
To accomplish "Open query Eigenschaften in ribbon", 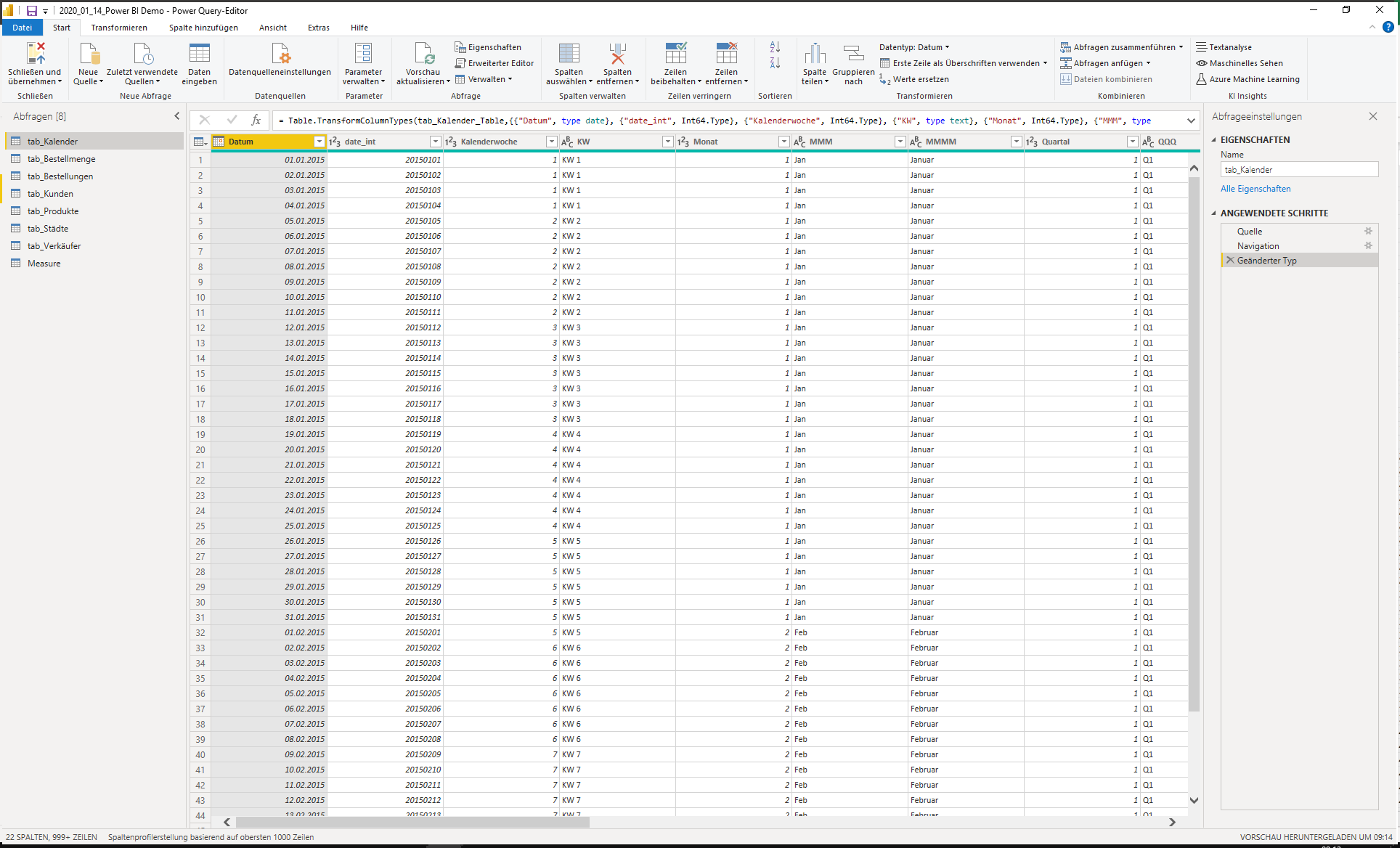I will [x=488, y=47].
